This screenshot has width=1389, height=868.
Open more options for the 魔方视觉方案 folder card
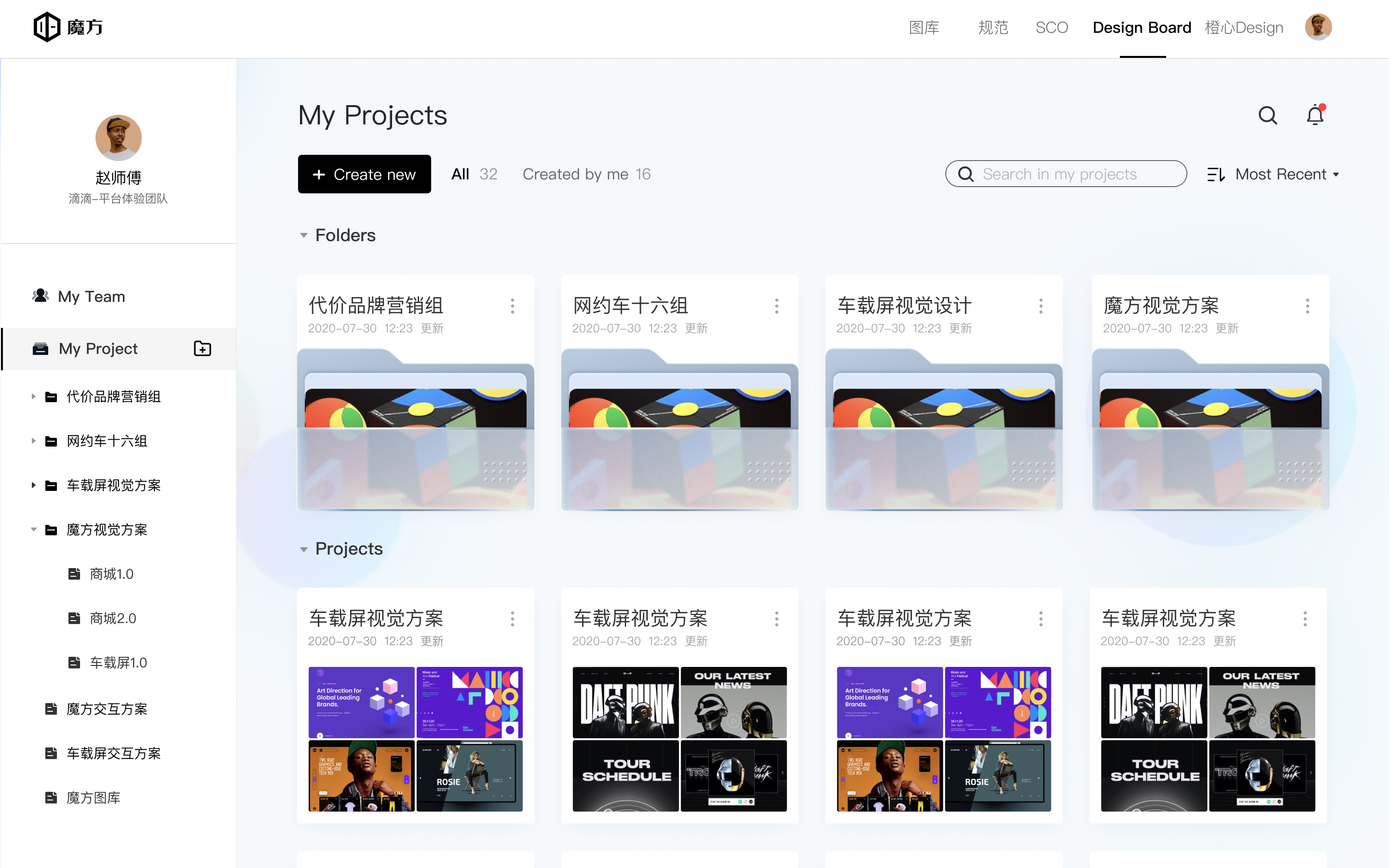(x=1307, y=306)
